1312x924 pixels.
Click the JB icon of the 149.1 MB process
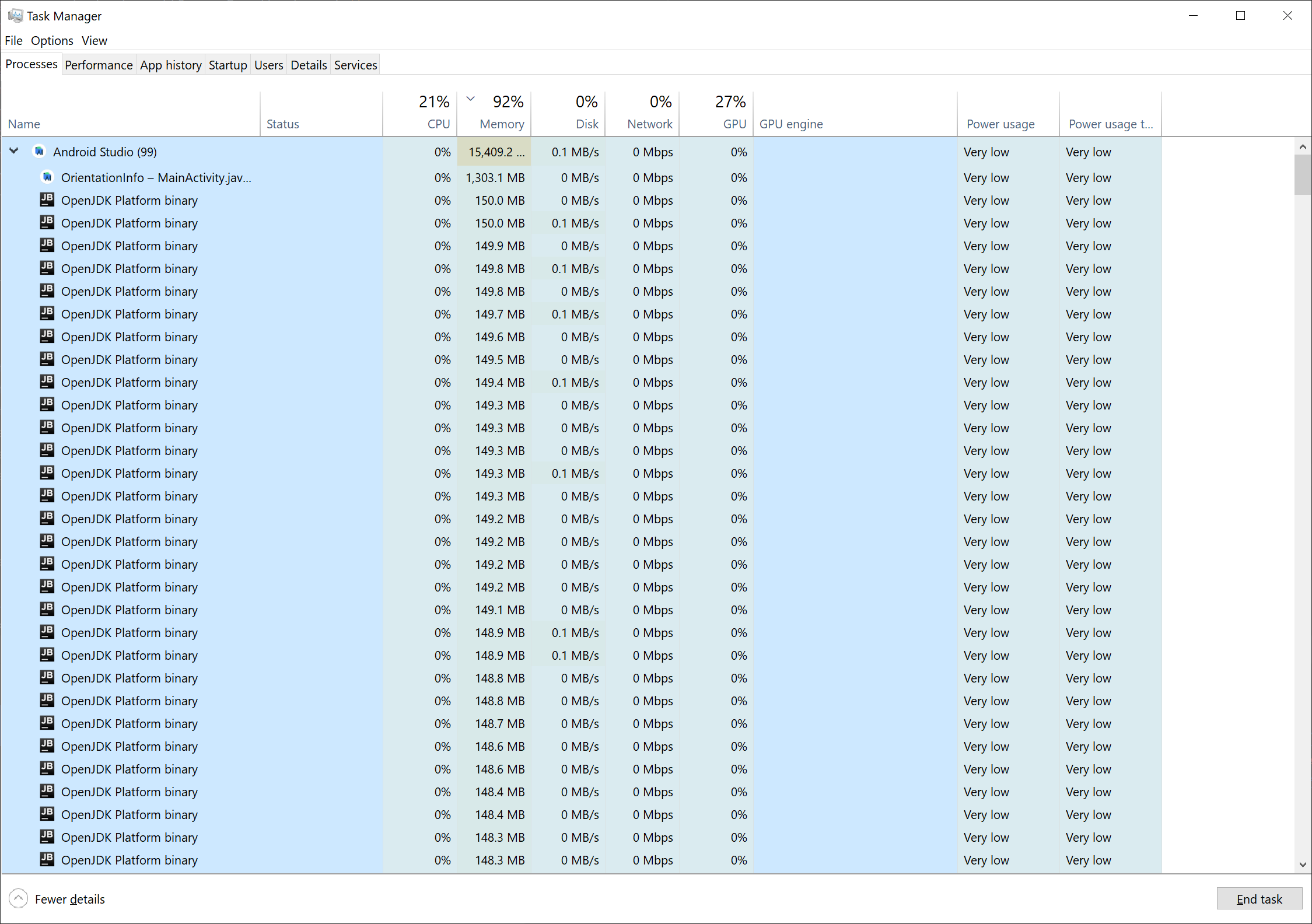point(47,609)
